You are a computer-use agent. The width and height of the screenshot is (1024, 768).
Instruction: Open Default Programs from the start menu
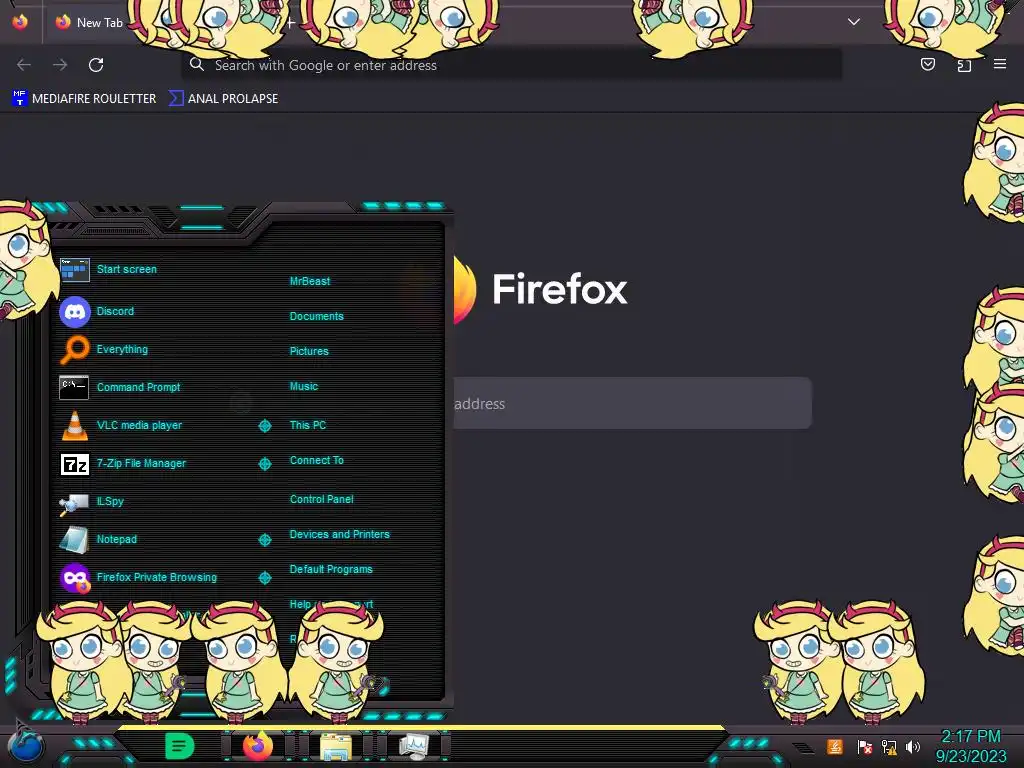[x=330, y=569]
